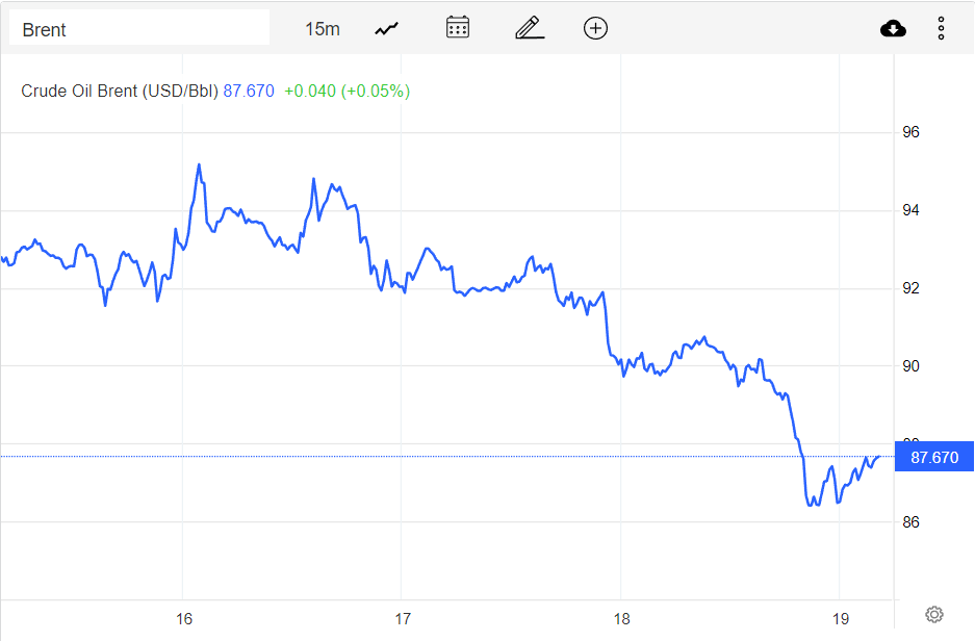The height and width of the screenshot is (641, 977).
Task: Click the Brent symbol search field
Action: (139, 29)
